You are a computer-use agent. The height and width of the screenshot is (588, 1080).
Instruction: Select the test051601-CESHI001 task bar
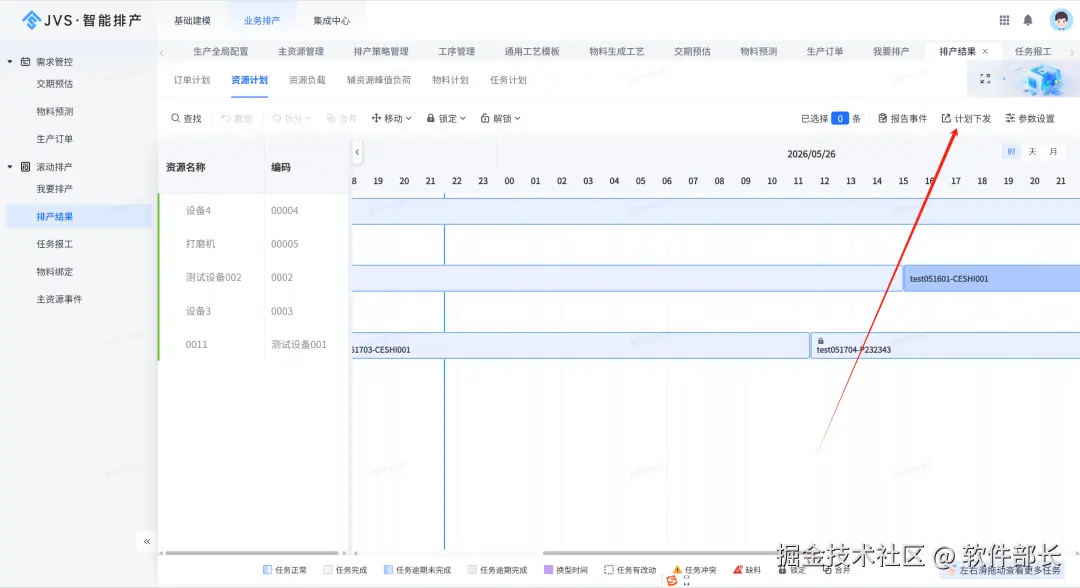pos(991,278)
